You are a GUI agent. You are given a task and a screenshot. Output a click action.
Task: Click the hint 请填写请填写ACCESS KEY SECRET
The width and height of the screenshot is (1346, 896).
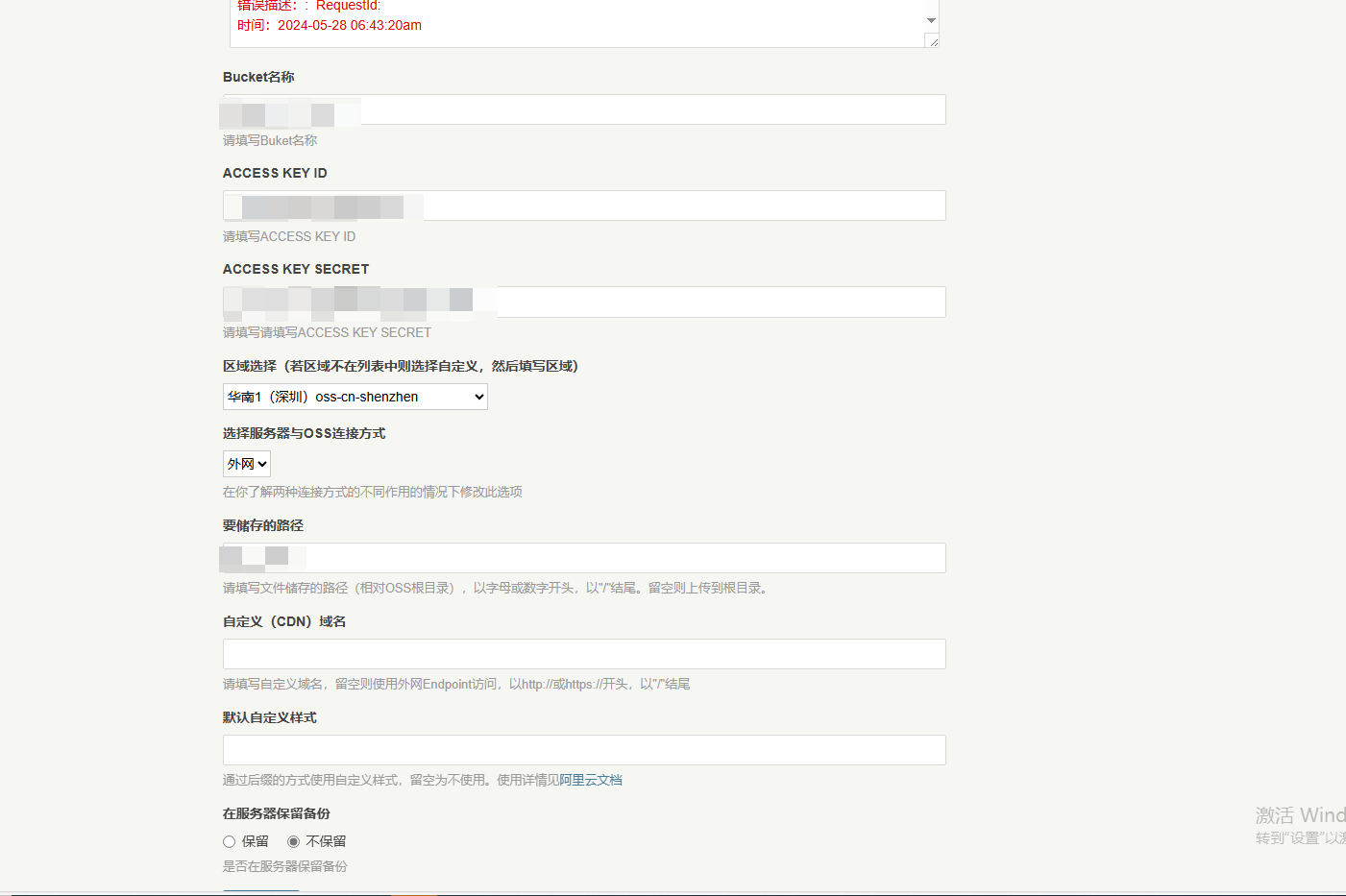pos(327,332)
